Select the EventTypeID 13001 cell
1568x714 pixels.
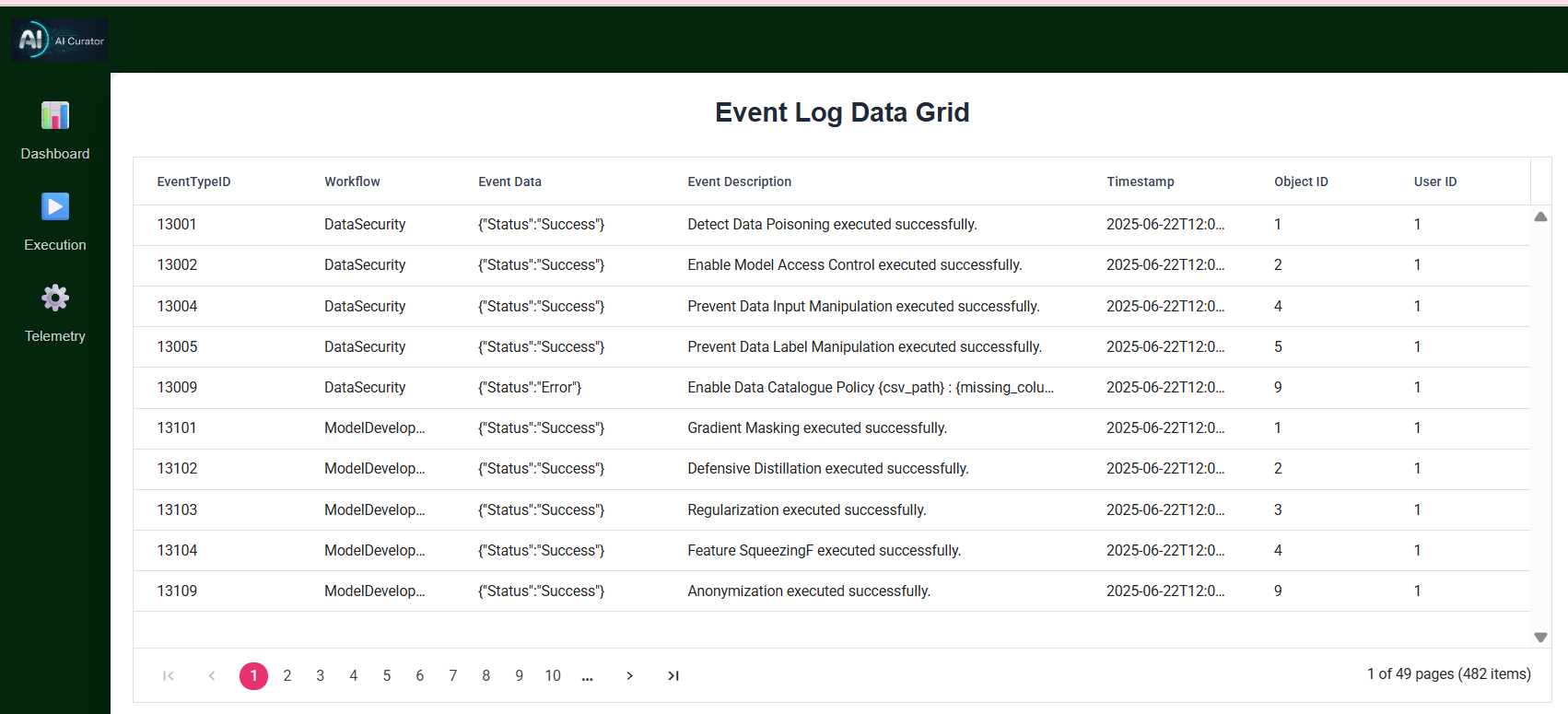point(177,224)
